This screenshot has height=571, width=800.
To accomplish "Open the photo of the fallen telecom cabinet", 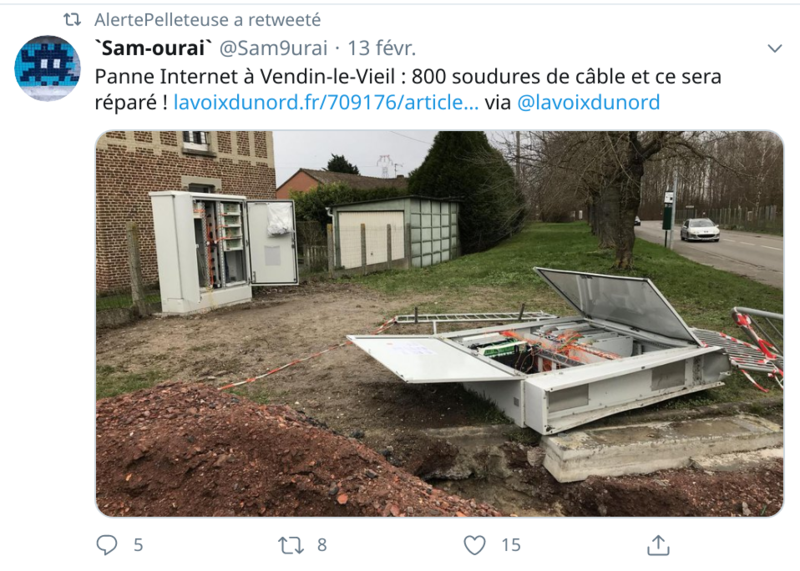I will (x=439, y=324).
